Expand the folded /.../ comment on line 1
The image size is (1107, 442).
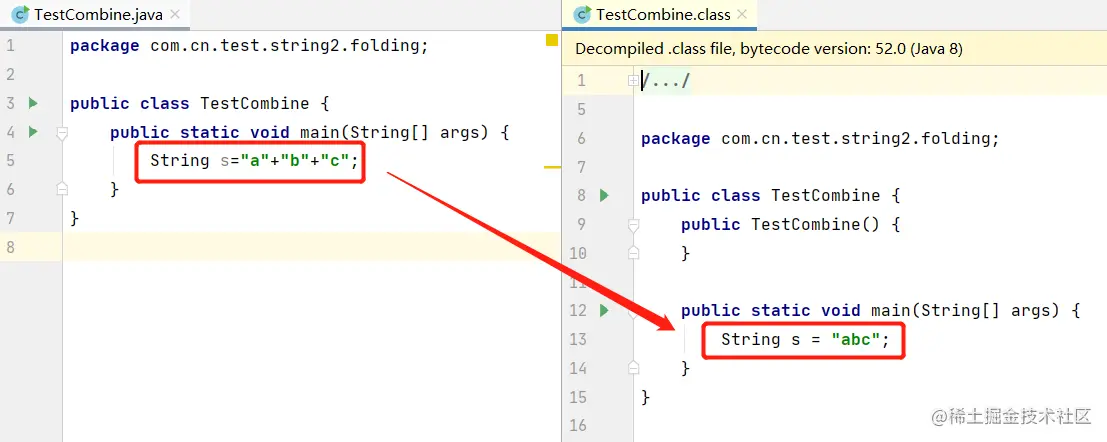(633, 81)
